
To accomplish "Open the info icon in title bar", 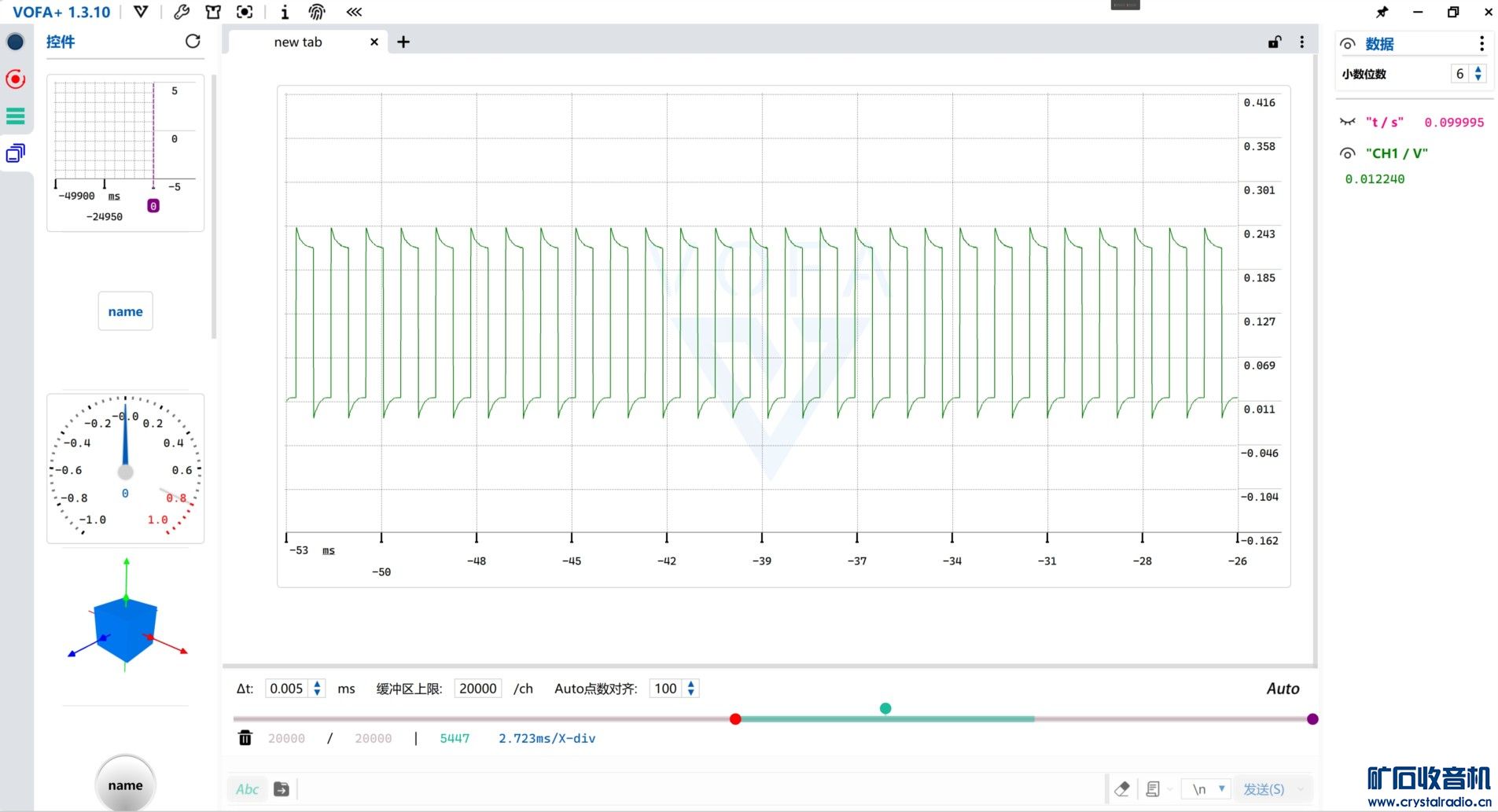I will pyautogui.click(x=285, y=12).
